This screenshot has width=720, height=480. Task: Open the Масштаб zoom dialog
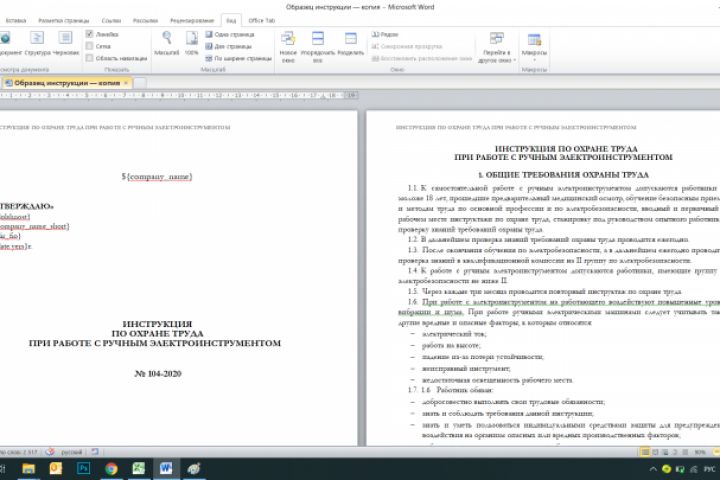[x=167, y=44]
